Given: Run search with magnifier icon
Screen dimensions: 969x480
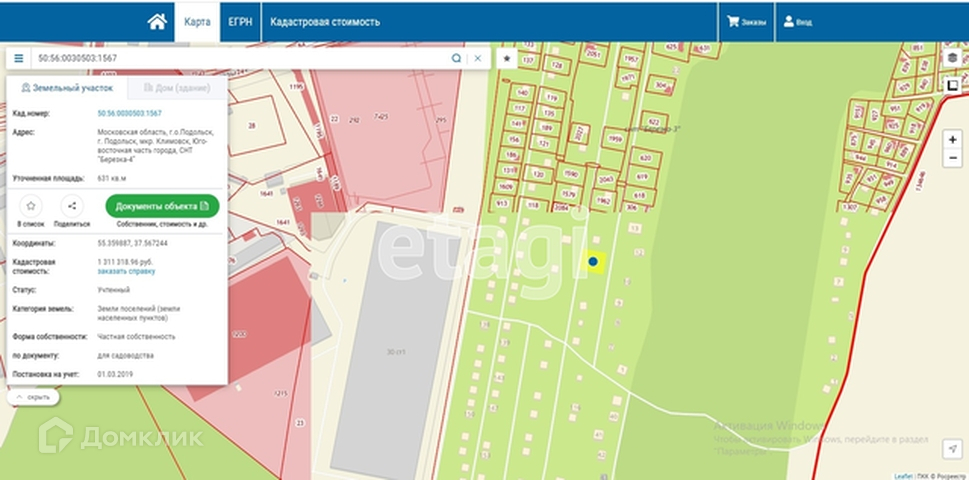Looking at the screenshot, I should coord(456,59).
